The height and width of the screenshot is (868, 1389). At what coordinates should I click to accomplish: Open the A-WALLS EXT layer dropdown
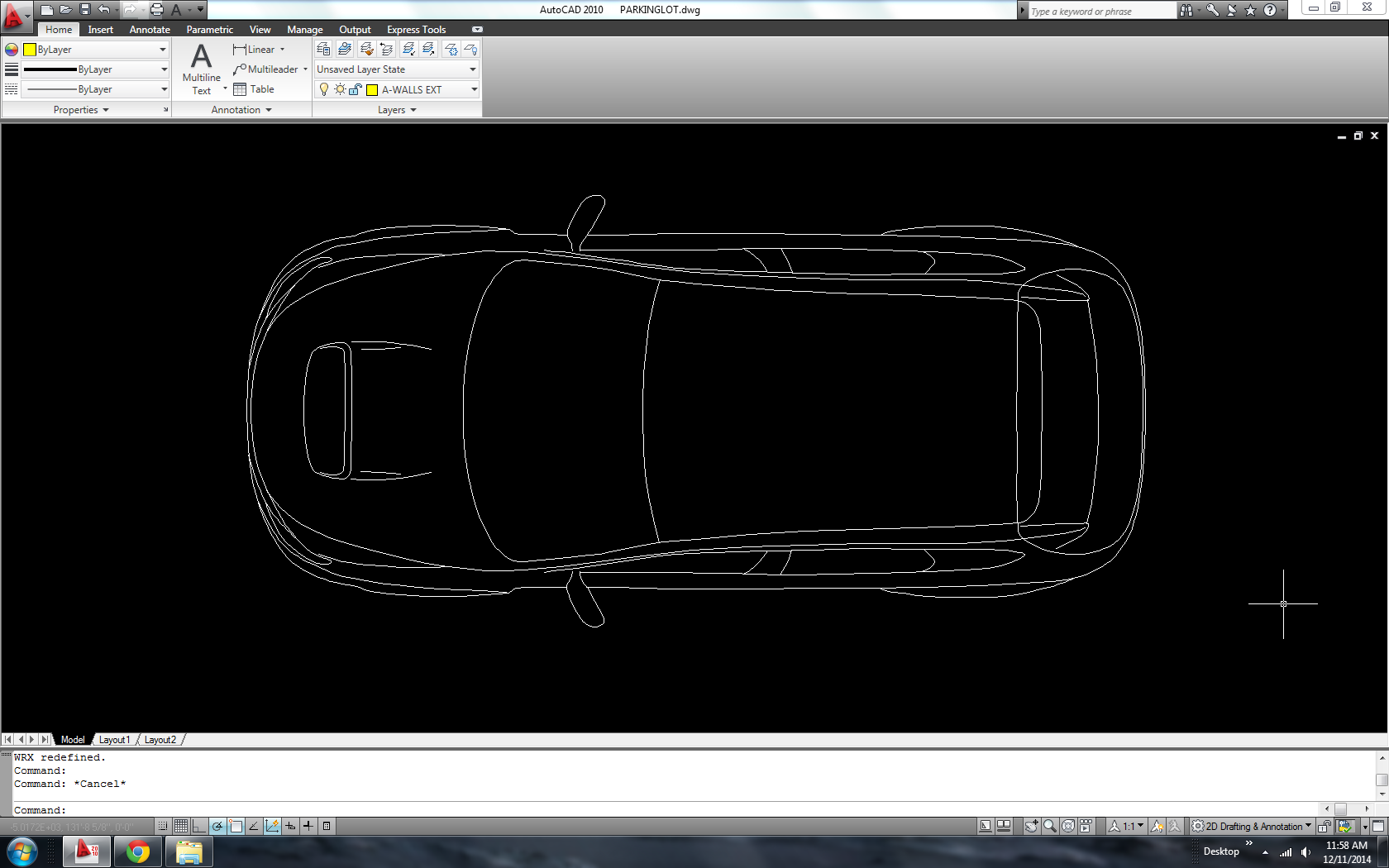tap(397, 89)
